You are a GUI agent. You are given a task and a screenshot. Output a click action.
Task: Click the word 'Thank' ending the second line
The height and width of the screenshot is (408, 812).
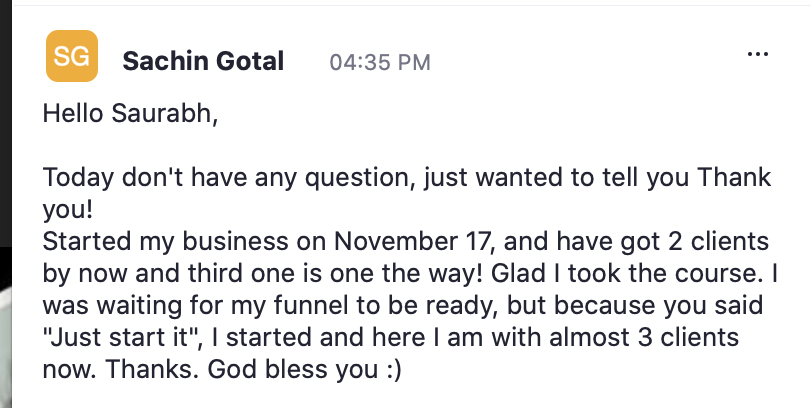(734, 177)
